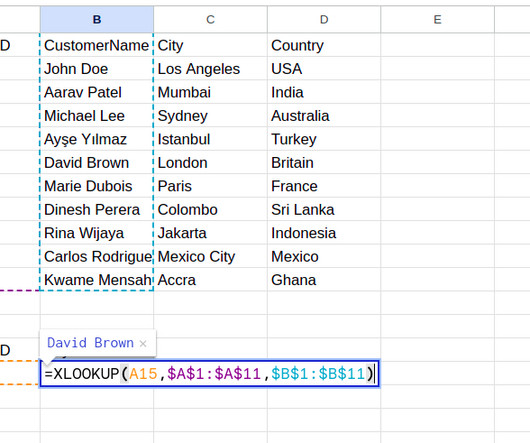Screen dimensions: 530x443
Task: Click the Kwame Mensah cell
Action: pyautogui.click(x=97, y=279)
